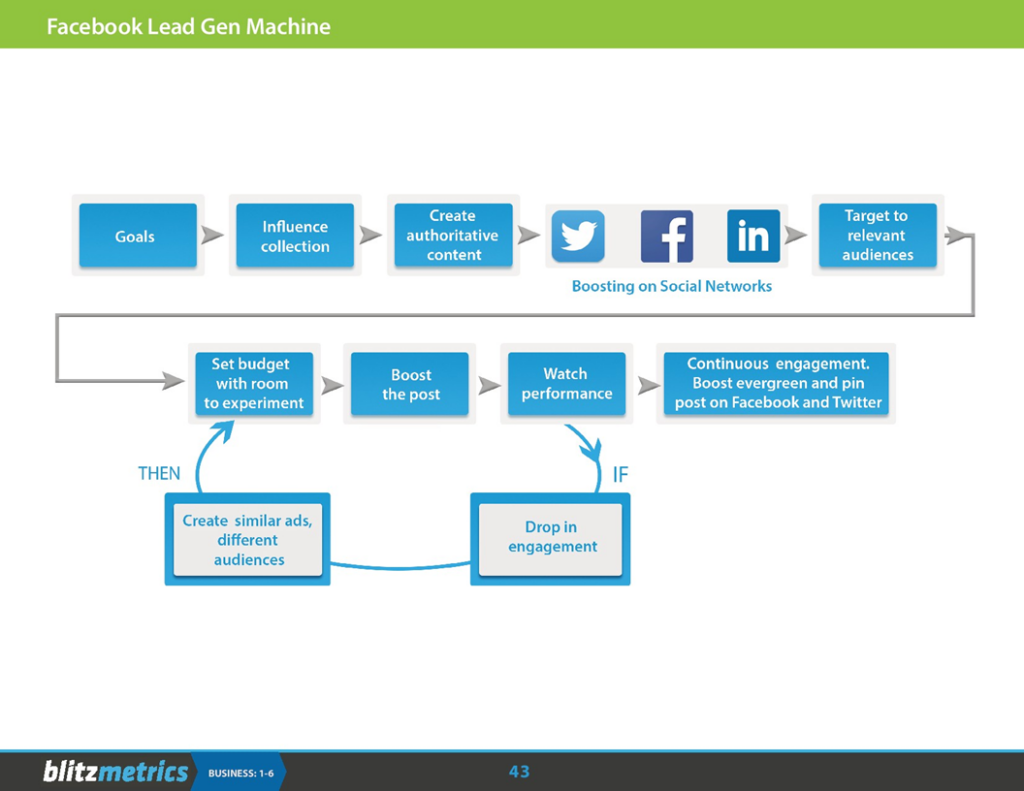This screenshot has height=791, width=1024.
Task: Select the Influence collection box
Action: click(295, 236)
